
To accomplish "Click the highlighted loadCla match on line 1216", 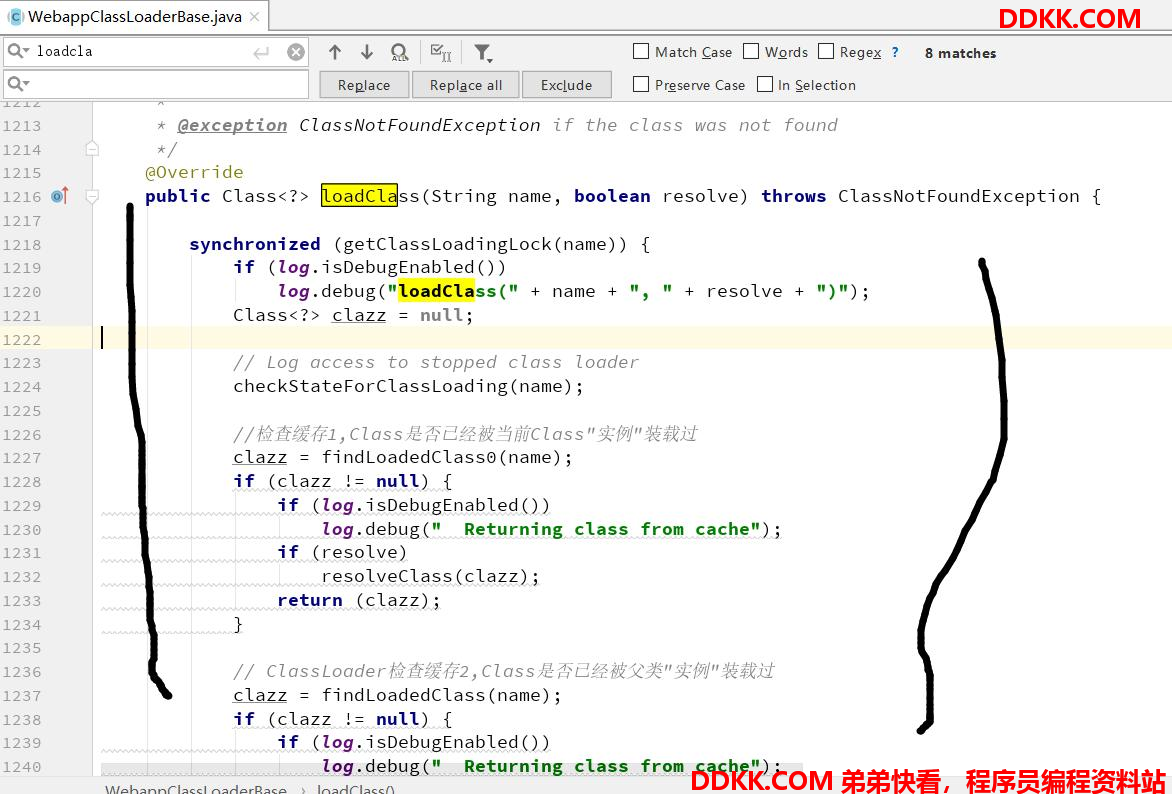I will click(360, 196).
